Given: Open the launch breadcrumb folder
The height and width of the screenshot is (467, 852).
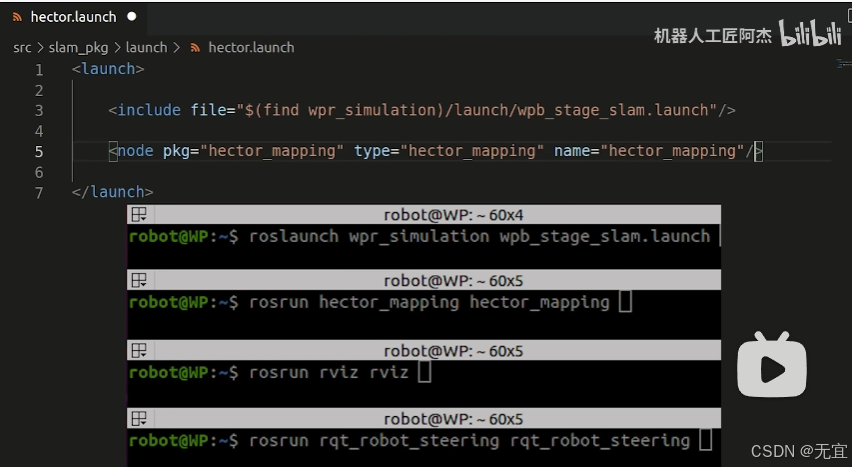Looking at the screenshot, I should (147, 48).
